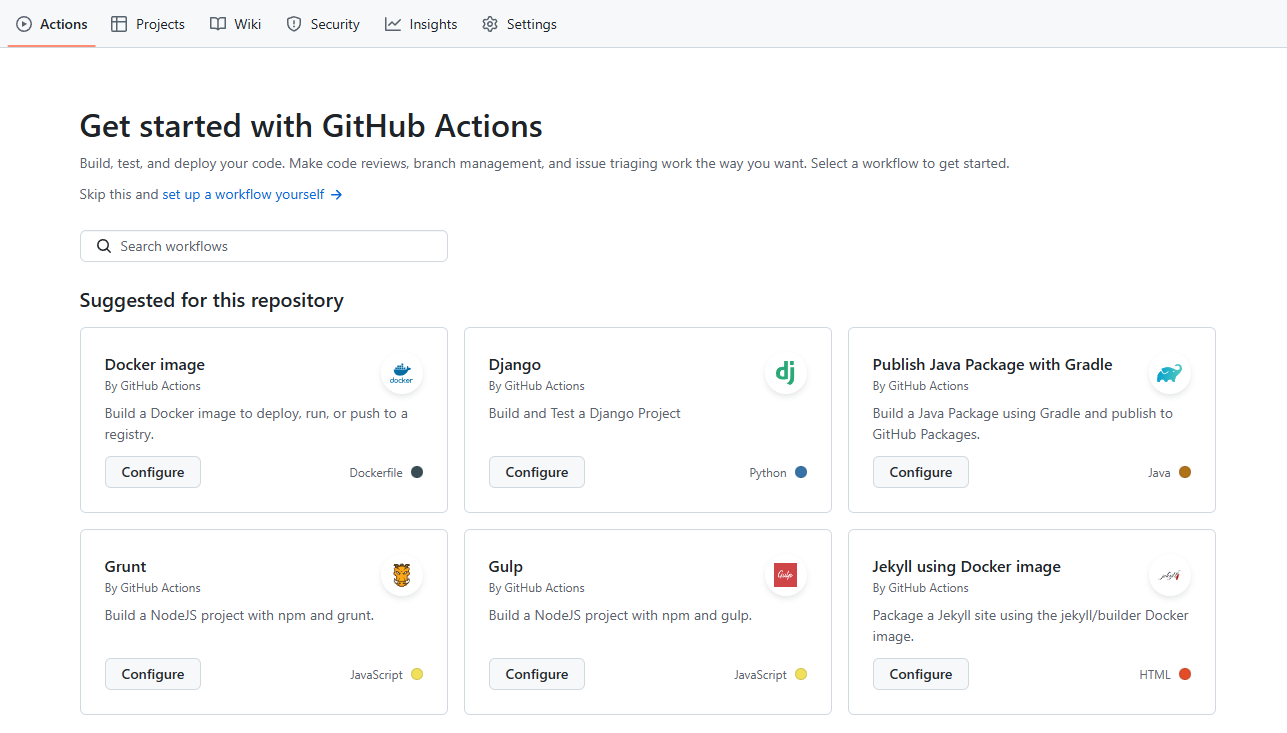Viewport: 1287px width, 733px height.
Task: Click the magnifier icon in search box
Action: point(104,246)
